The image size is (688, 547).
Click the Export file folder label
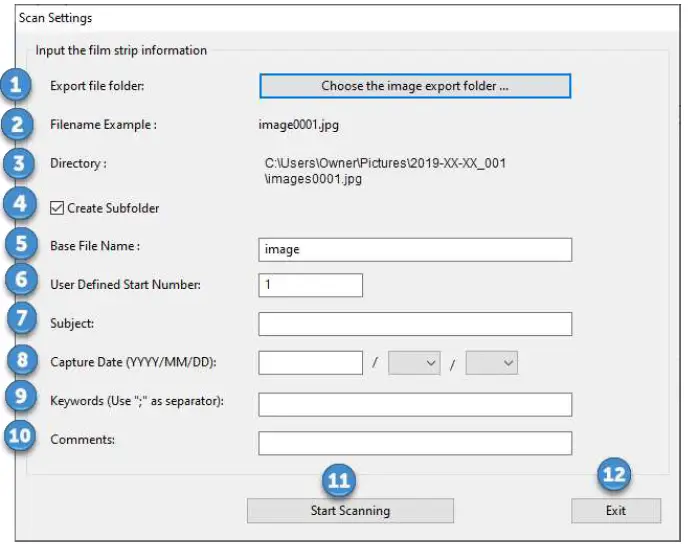pyautogui.click(x=97, y=86)
